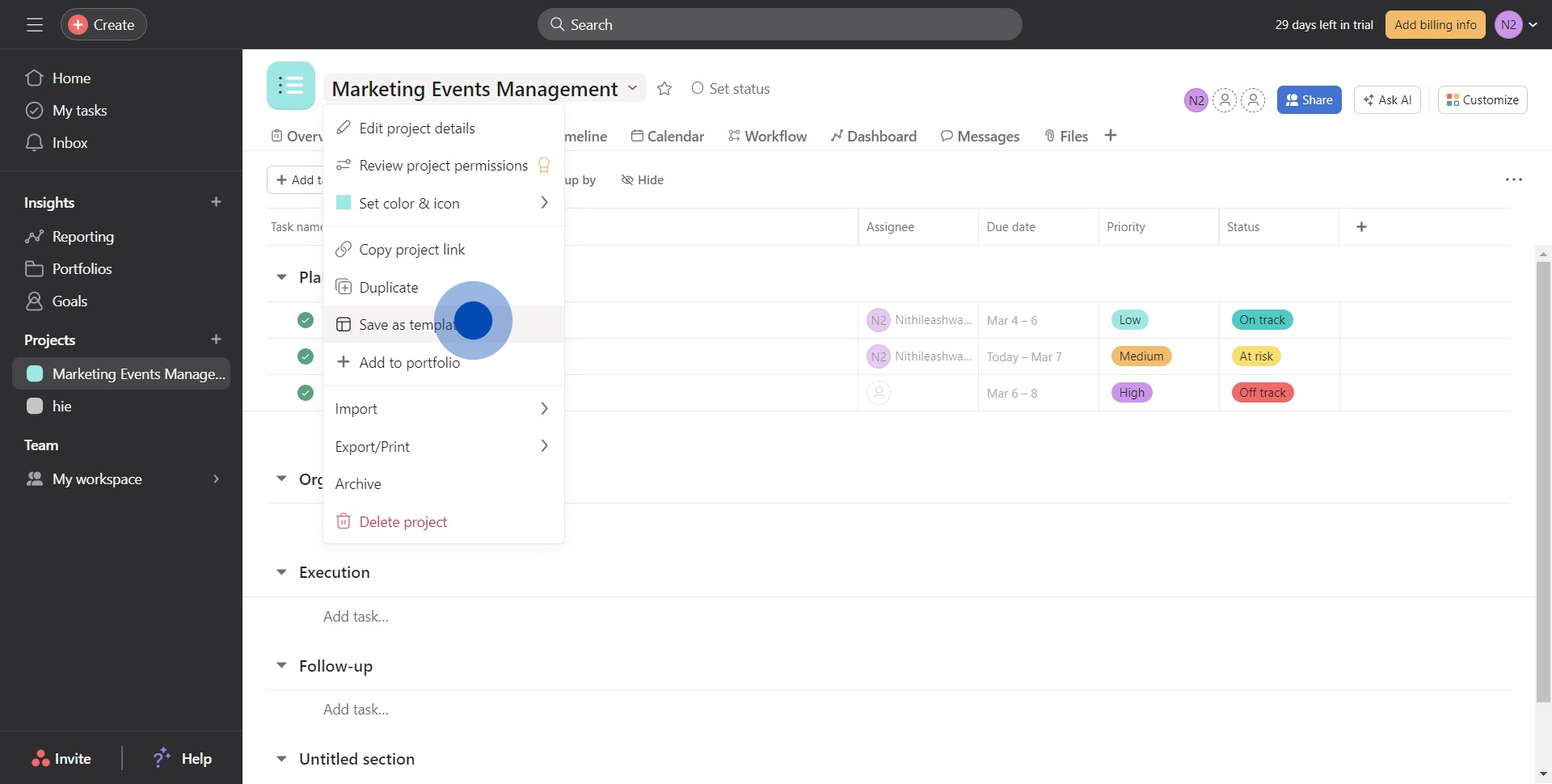Toggle completion check on third task
The image size is (1552, 784).
coord(306,393)
